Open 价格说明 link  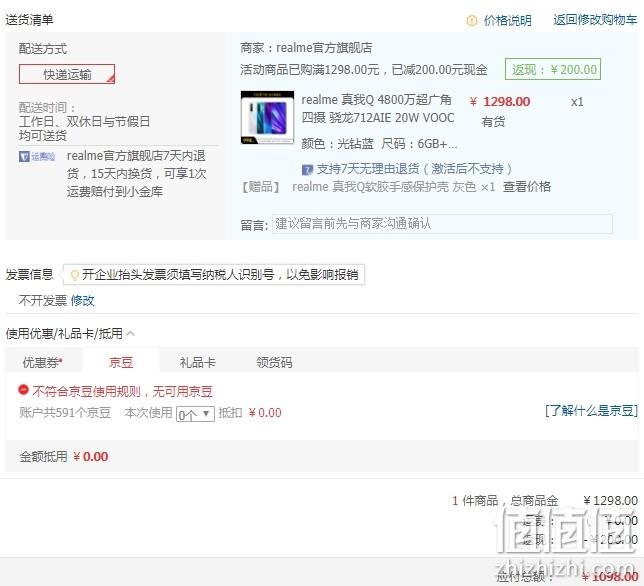[507, 21]
